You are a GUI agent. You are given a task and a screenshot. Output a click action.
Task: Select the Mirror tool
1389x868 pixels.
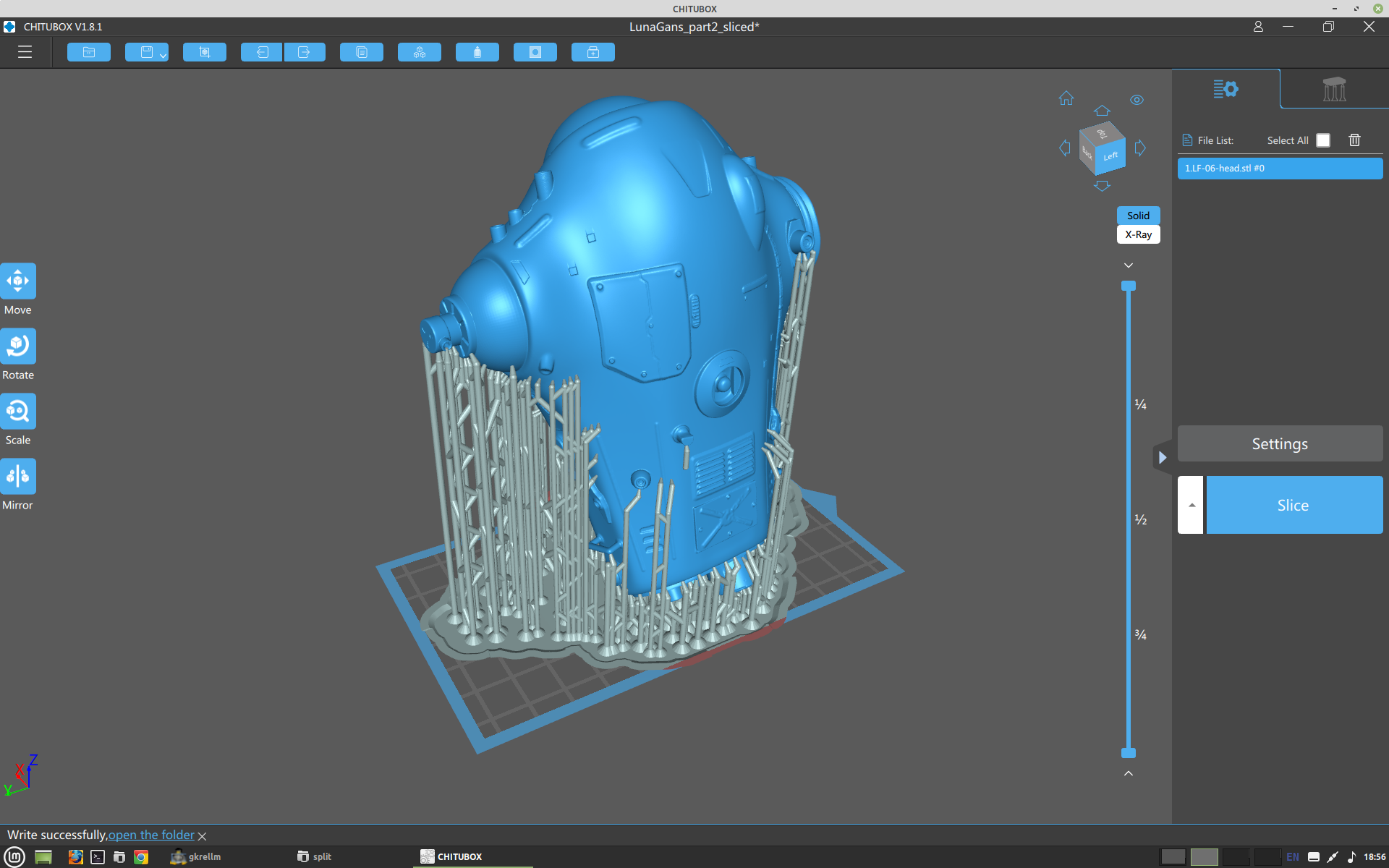click(18, 477)
